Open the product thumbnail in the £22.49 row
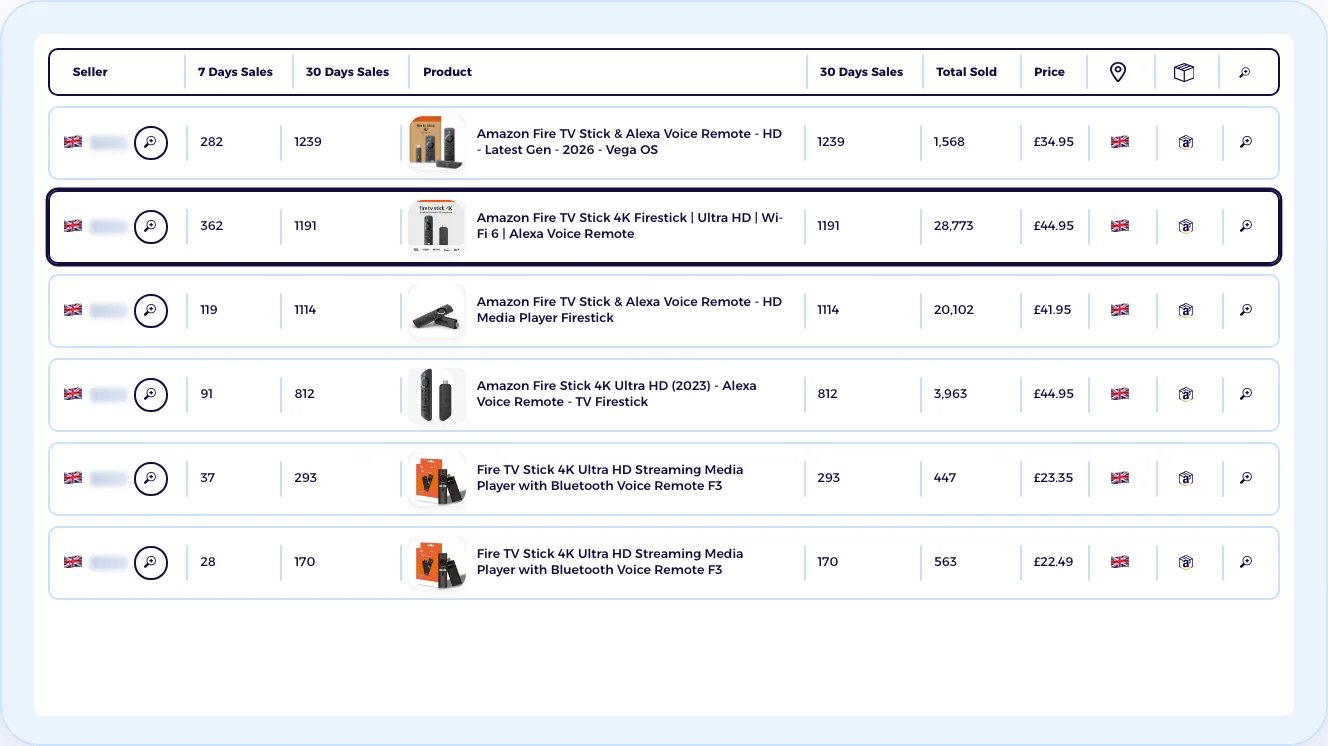This screenshot has height=746, width=1328. [437, 562]
